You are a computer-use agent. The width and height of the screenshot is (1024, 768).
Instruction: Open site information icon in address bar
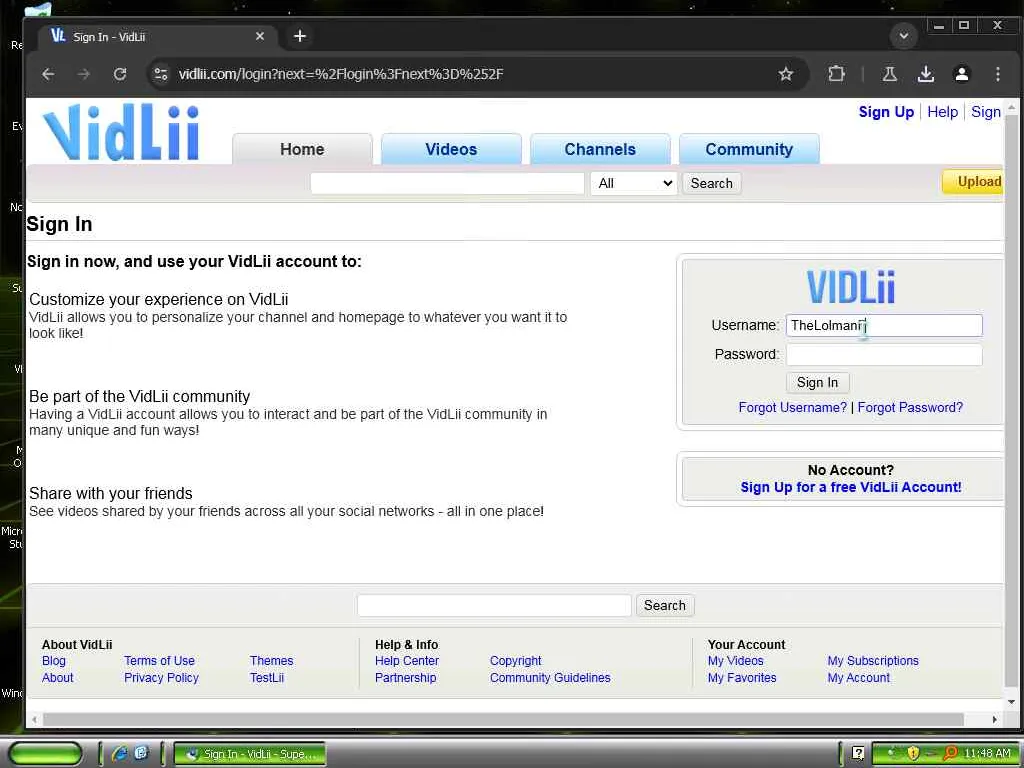(161, 74)
